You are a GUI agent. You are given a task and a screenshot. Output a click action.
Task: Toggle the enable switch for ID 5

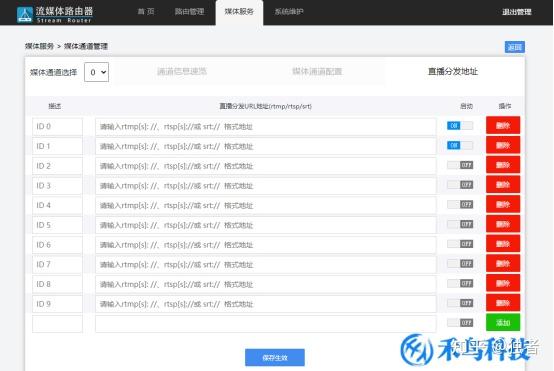[460, 224]
